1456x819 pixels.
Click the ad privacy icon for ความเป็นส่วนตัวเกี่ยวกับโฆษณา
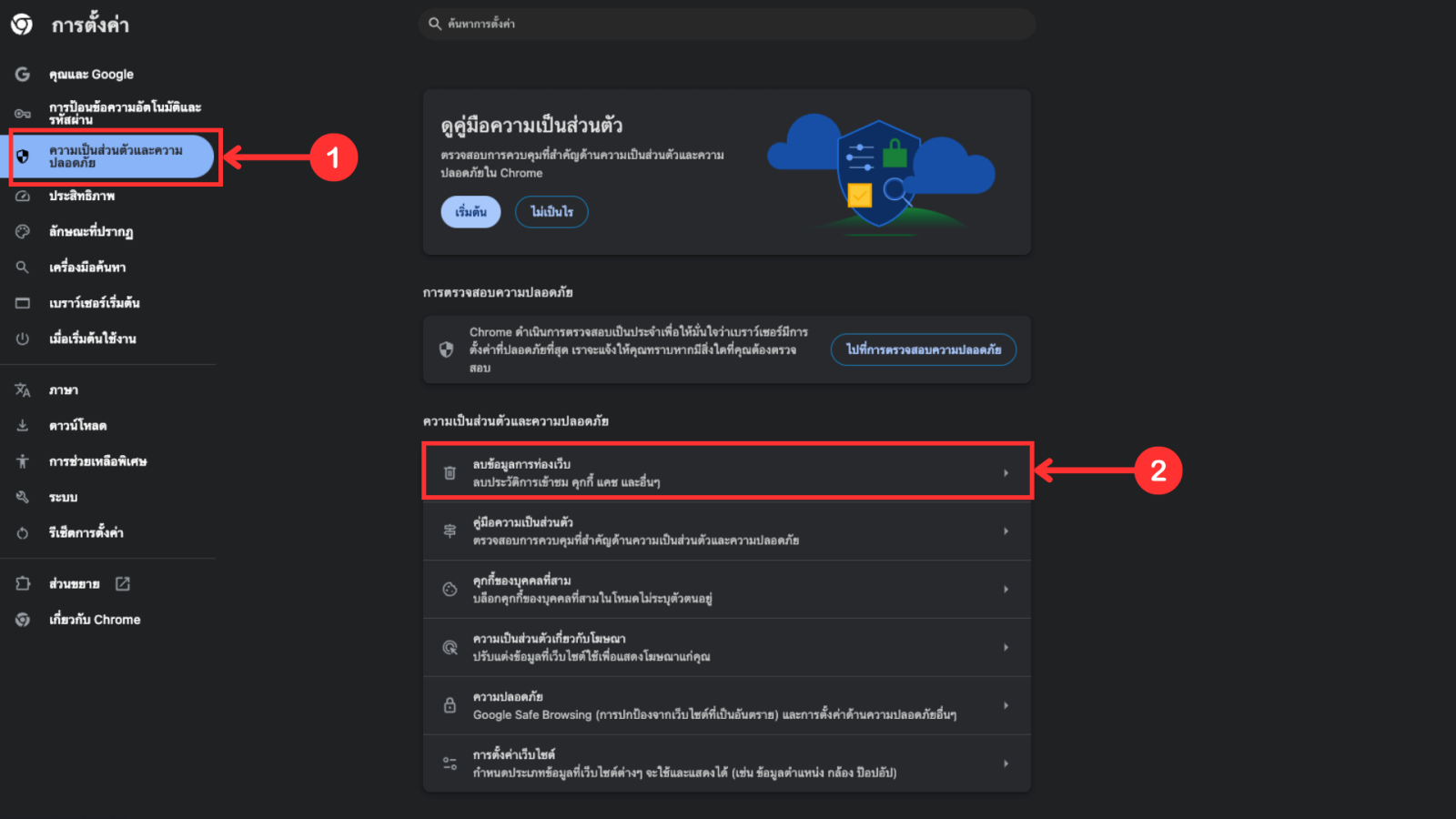pyautogui.click(x=450, y=647)
